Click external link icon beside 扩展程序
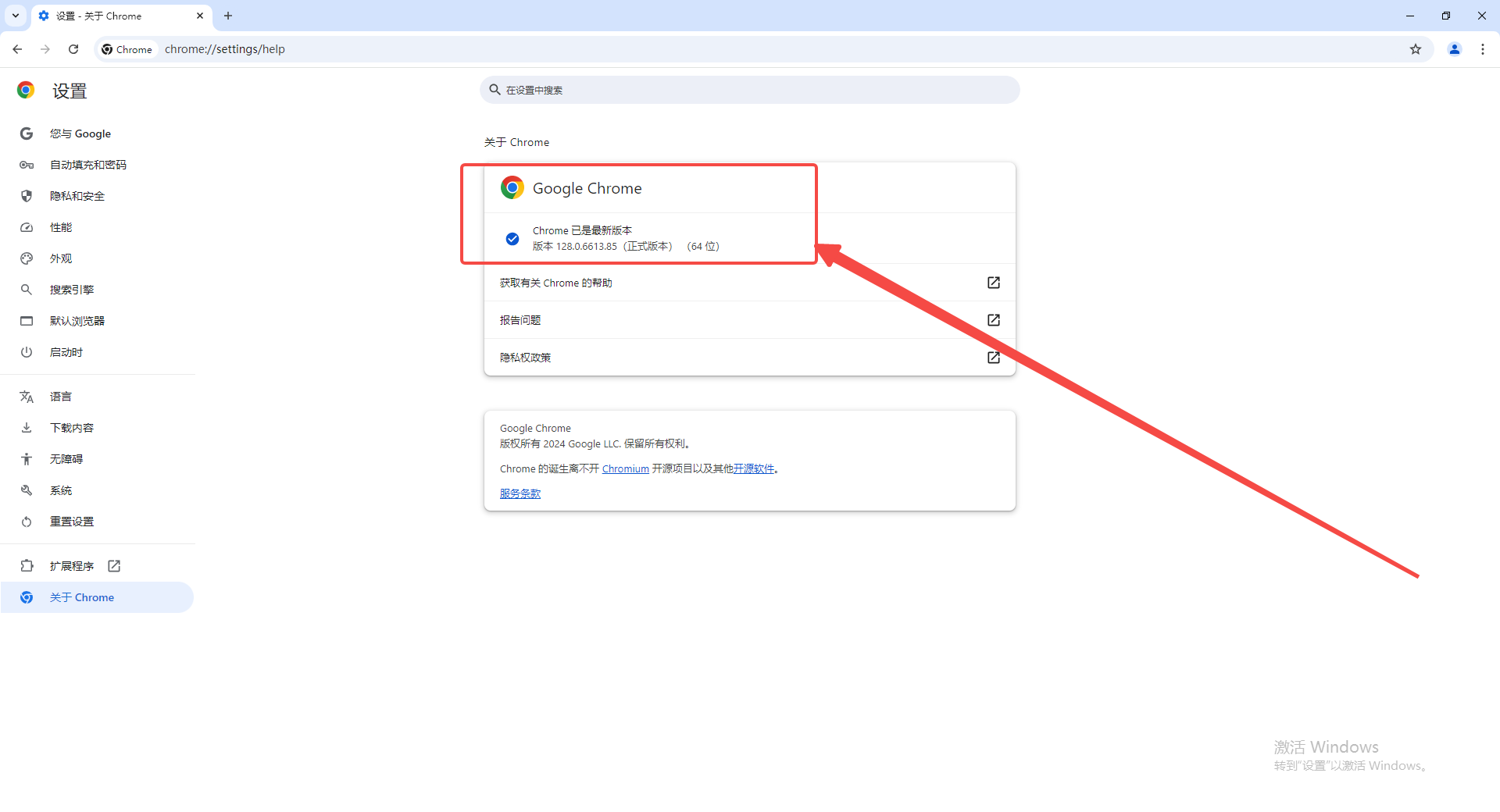This screenshot has height=812, width=1500. click(x=114, y=566)
